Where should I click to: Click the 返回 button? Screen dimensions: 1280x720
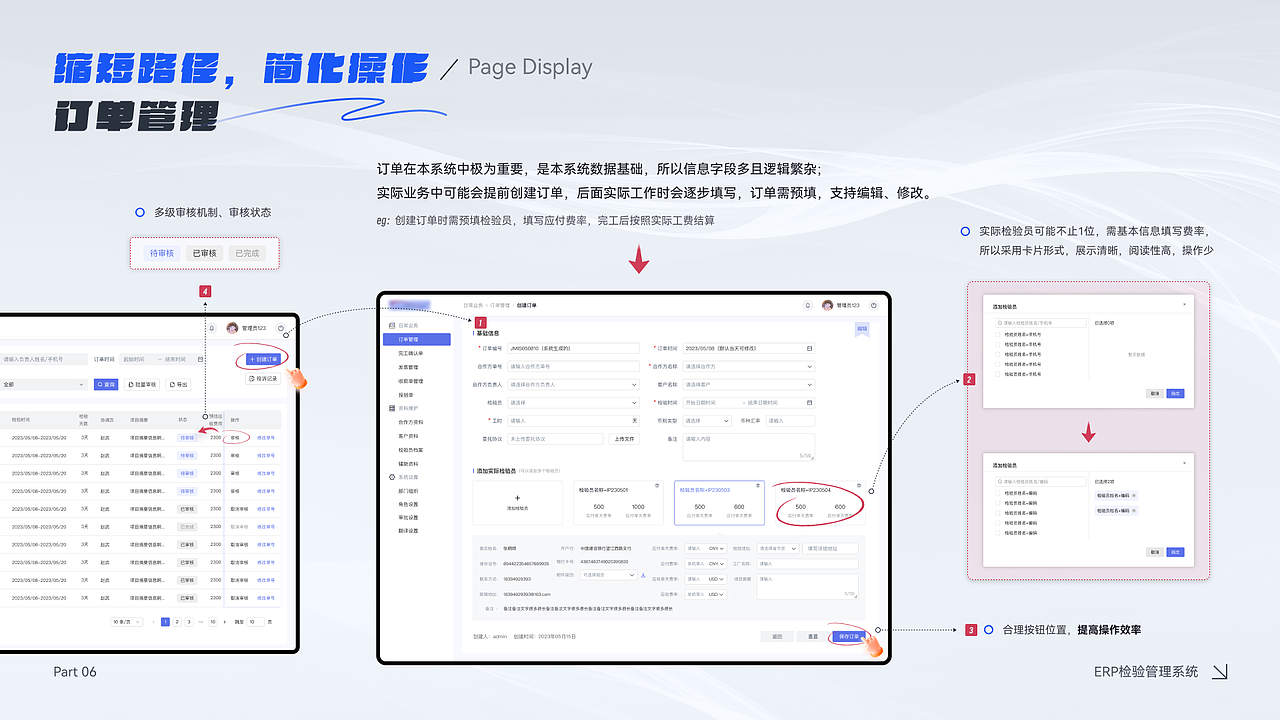click(x=776, y=636)
